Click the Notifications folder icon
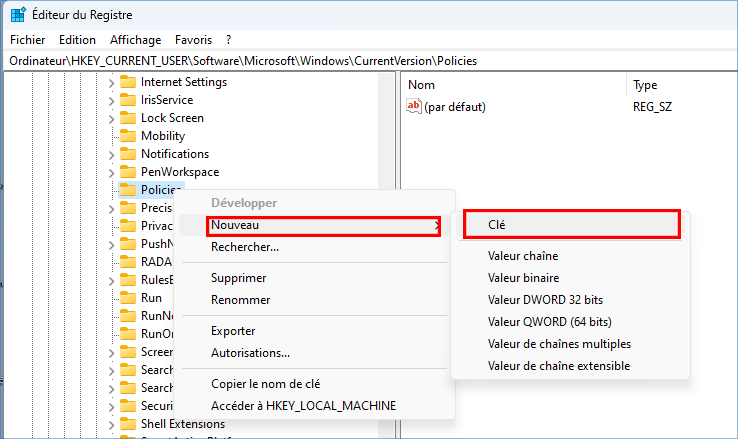 pyautogui.click(x=127, y=154)
